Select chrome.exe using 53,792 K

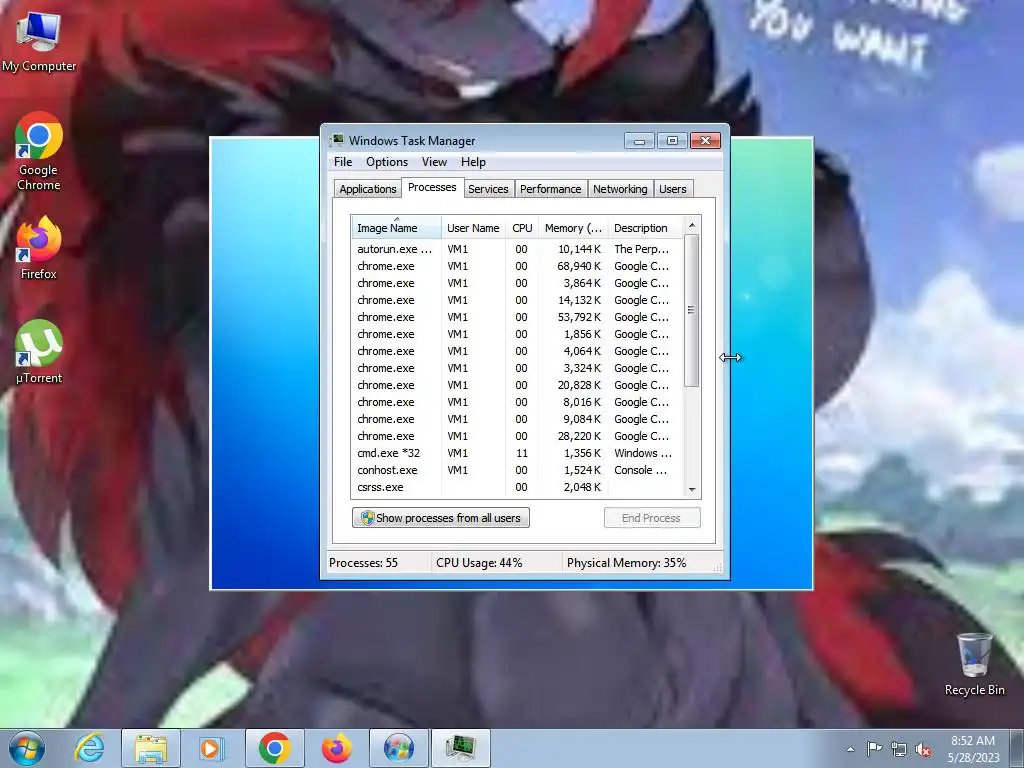517,317
